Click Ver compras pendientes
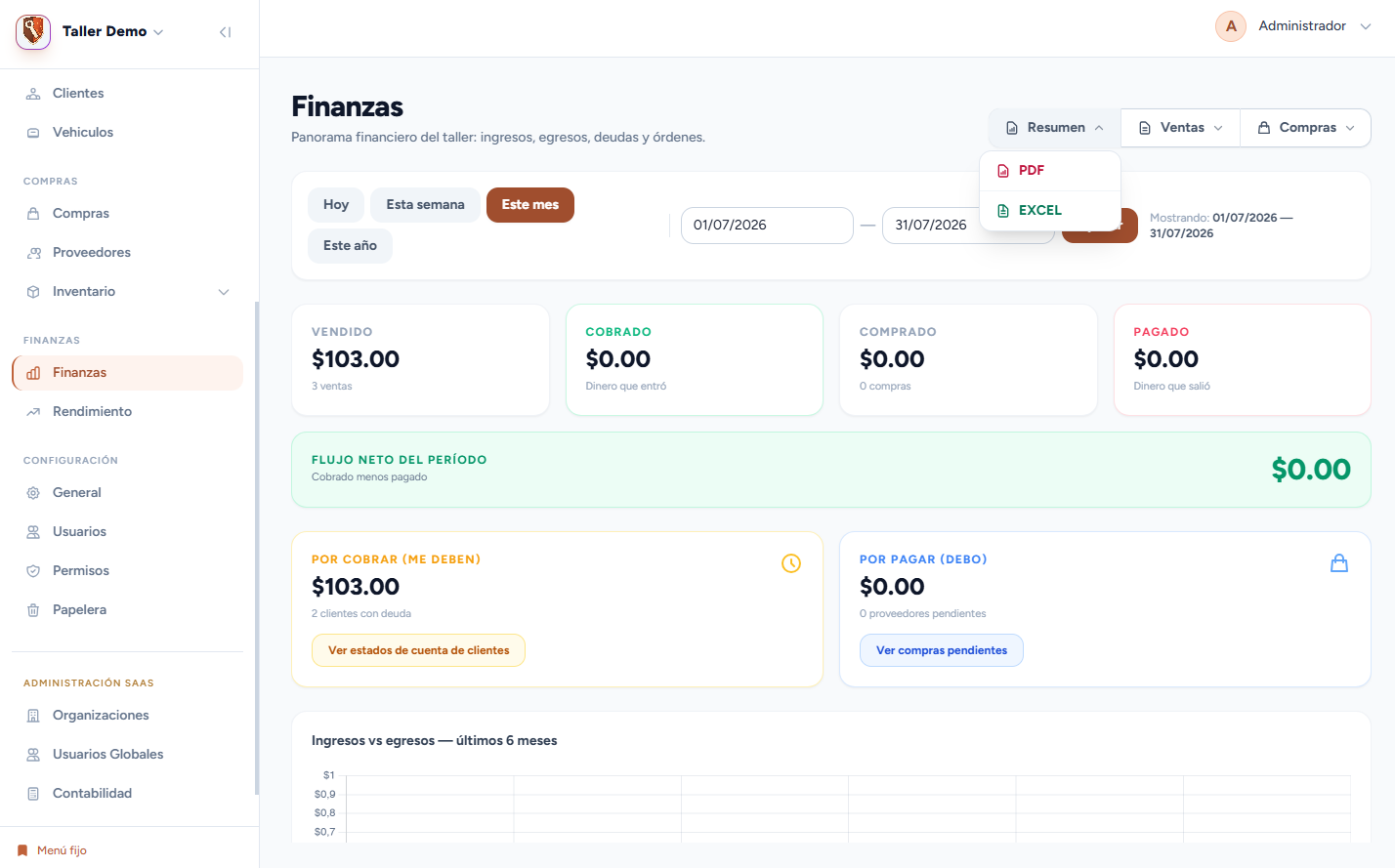1395x868 pixels. click(x=942, y=650)
